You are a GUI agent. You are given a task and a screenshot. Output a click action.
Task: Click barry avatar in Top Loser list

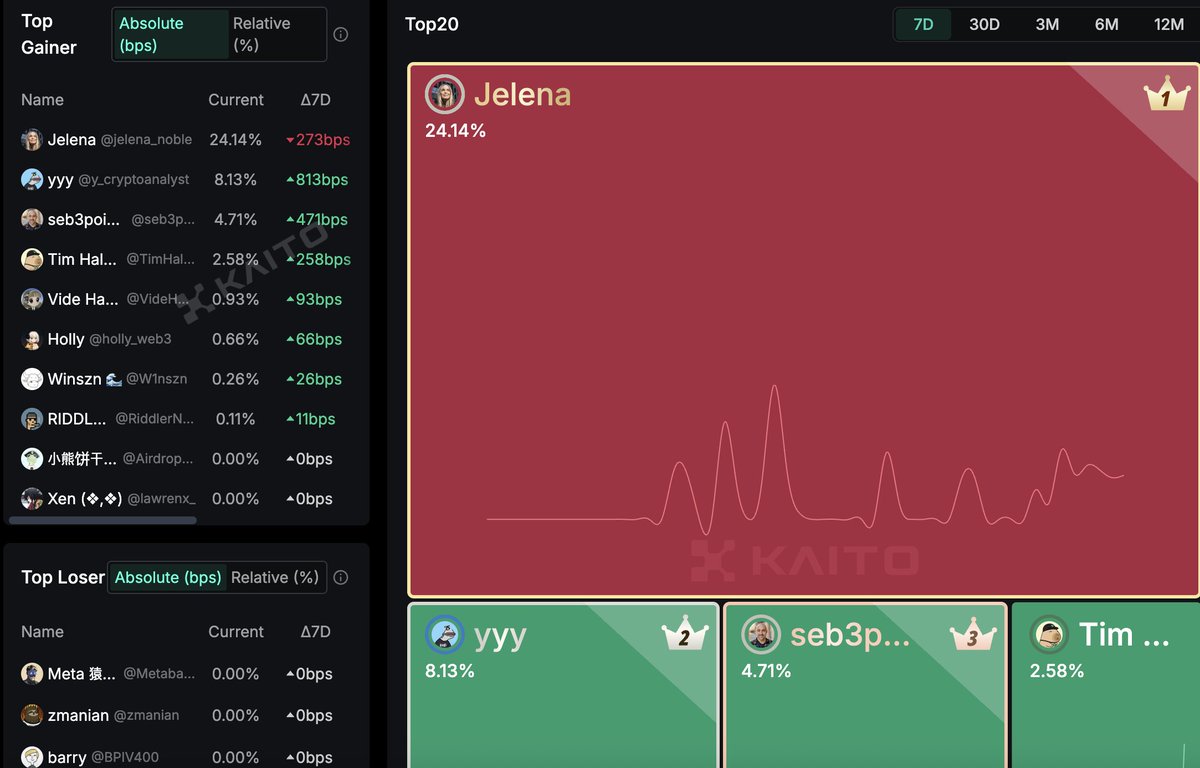(32, 757)
